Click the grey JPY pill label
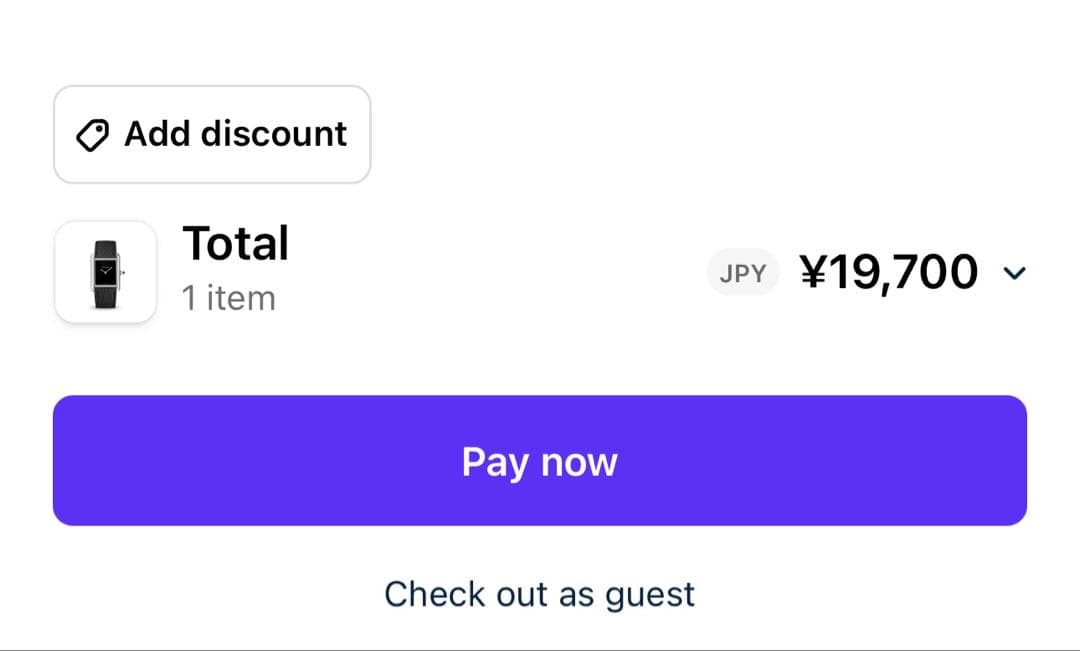 [x=742, y=272]
